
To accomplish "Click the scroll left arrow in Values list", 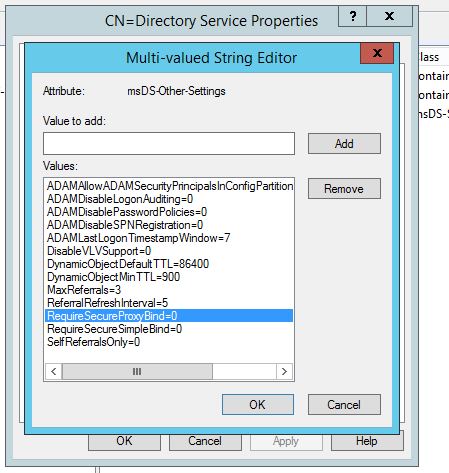I will click(53, 371).
